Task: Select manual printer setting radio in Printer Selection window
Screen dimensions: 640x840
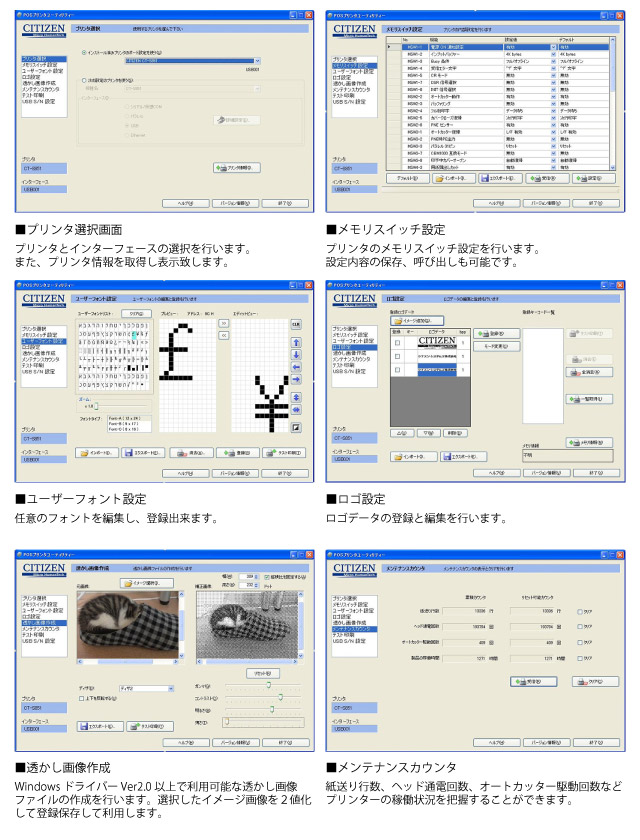Action: coord(84,80)
